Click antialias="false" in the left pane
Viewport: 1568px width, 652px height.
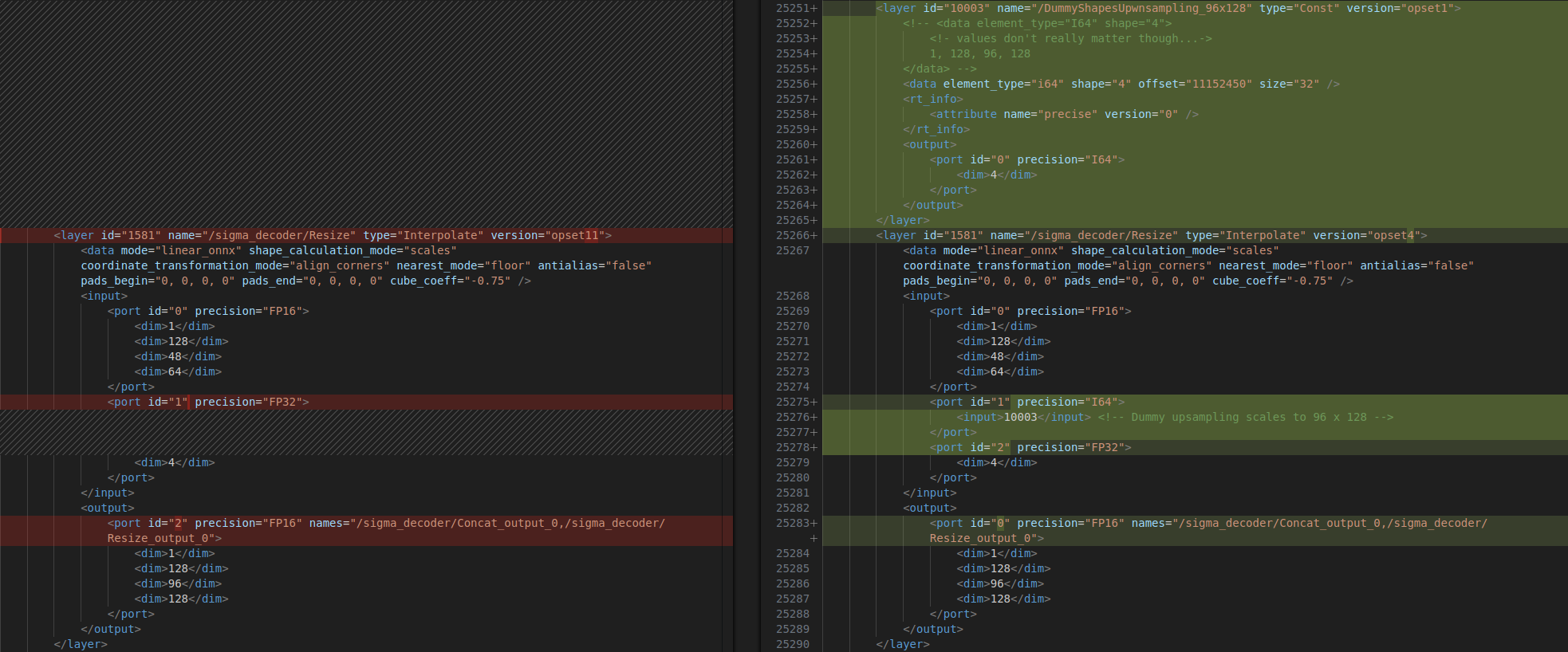595,265
